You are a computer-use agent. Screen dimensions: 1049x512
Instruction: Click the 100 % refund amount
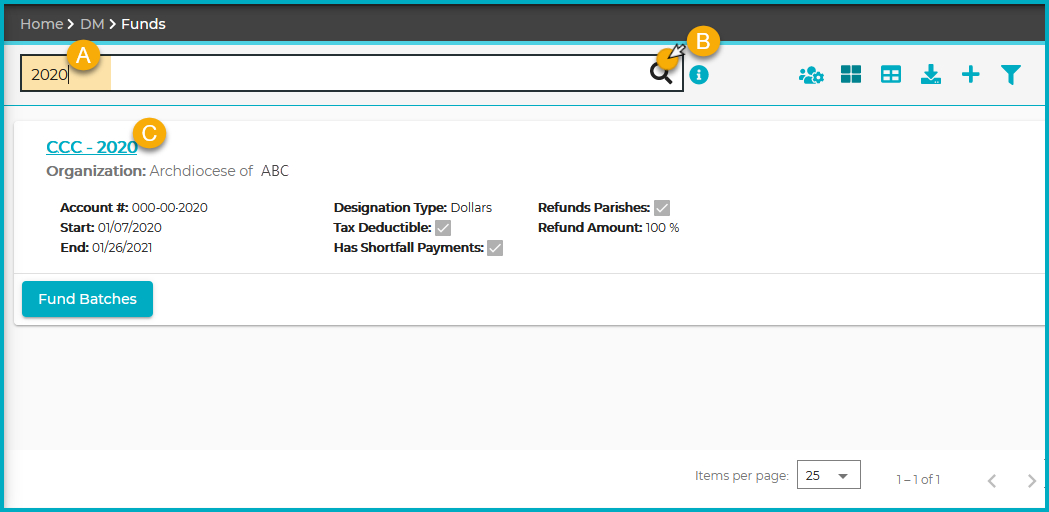662,228
